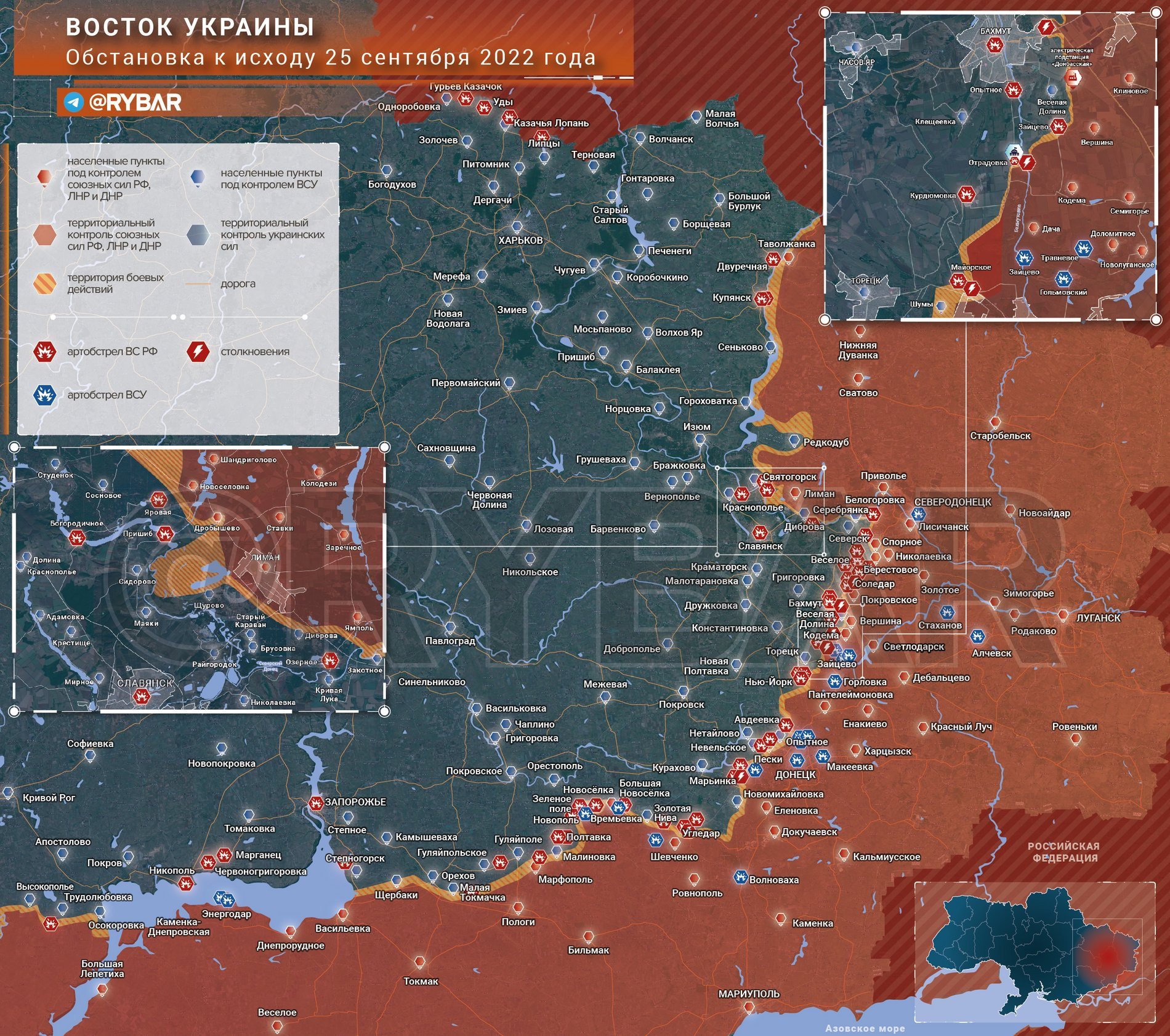The width and height of the screenshot is (1170, 1036).
Task: Click the red shelling icon at Запорожье
Action: coord(315,803)
